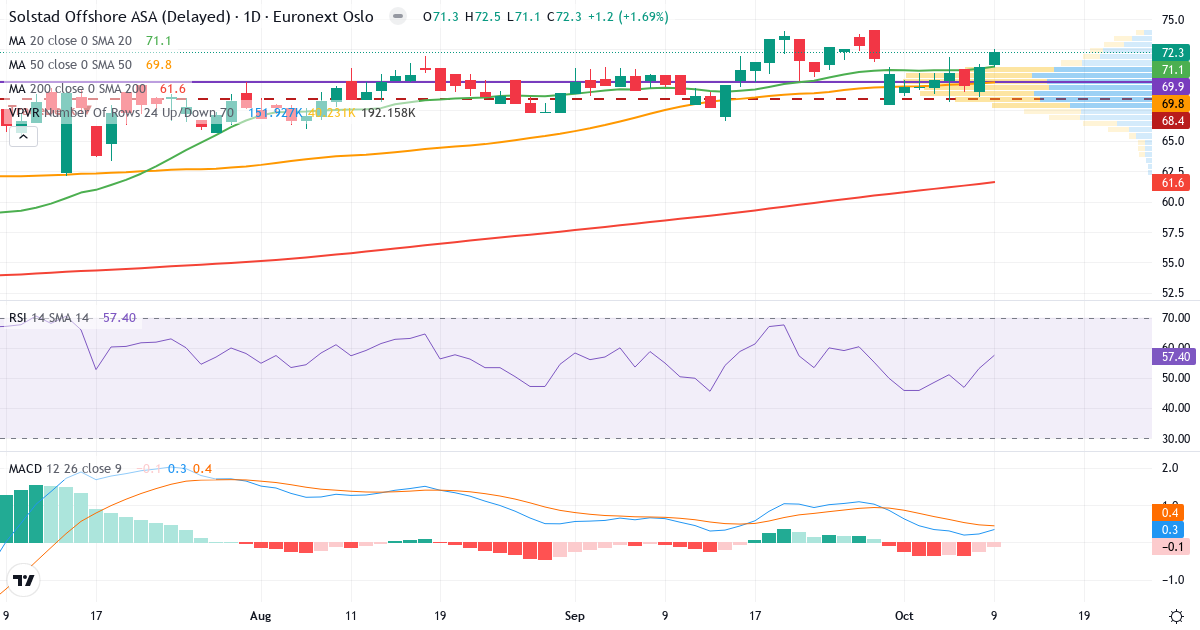Click the H72.5 high value in header
Viewport: 1200px width, 630px height.
click(x=481, y=17)
